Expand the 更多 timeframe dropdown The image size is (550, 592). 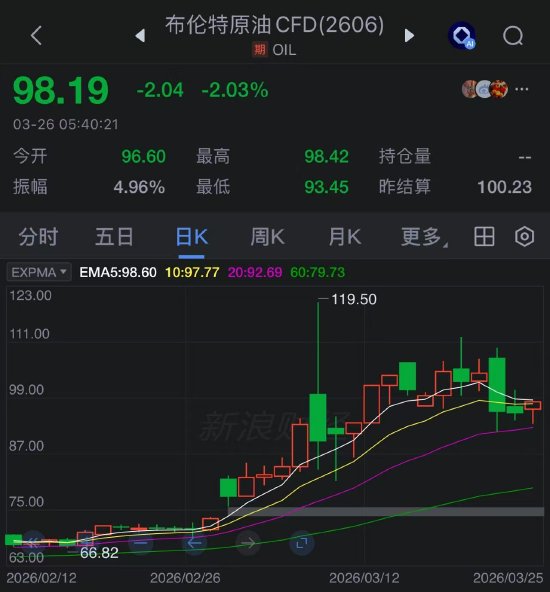tap(424, 237)
